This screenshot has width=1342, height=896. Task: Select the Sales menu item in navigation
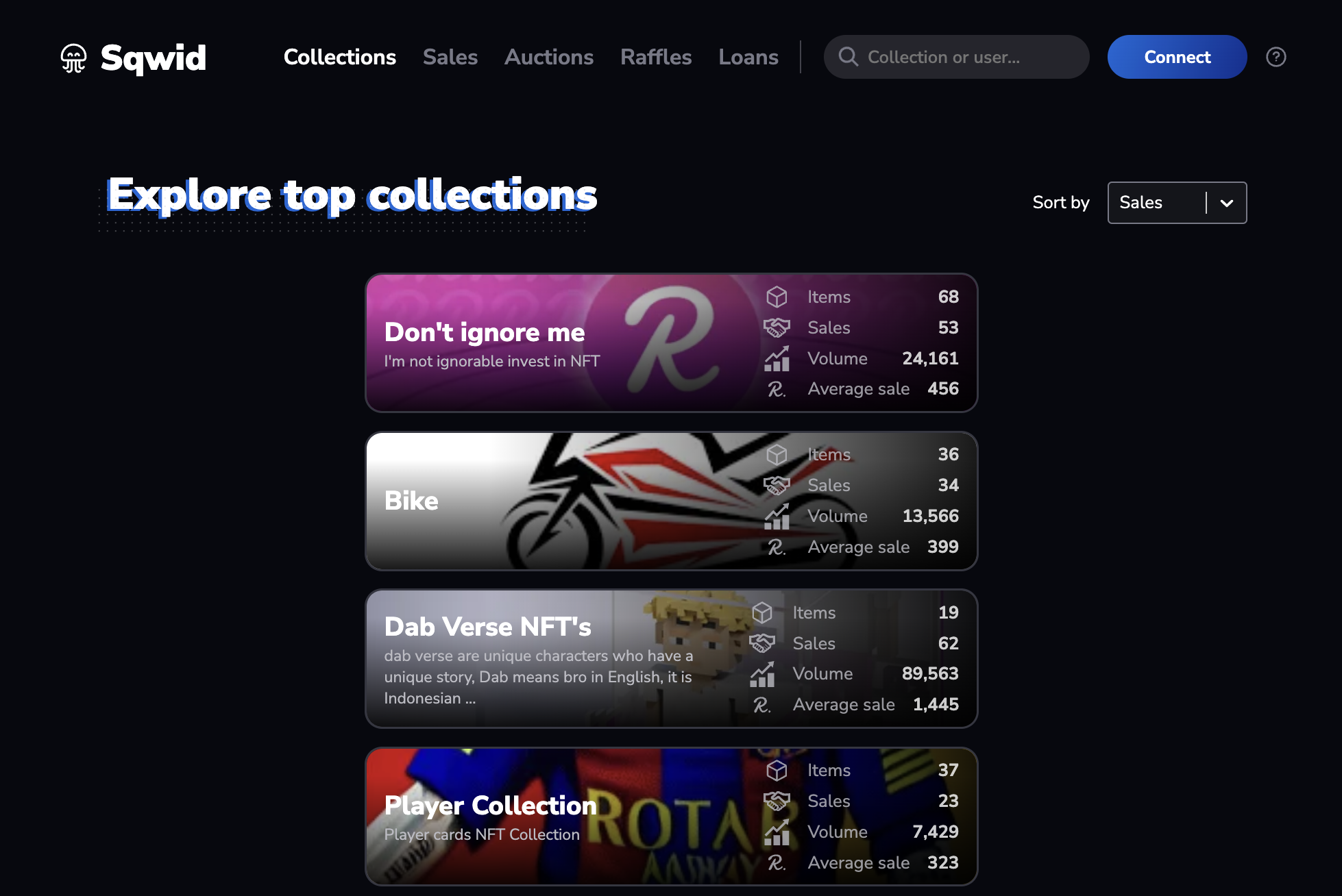(449, 56)
